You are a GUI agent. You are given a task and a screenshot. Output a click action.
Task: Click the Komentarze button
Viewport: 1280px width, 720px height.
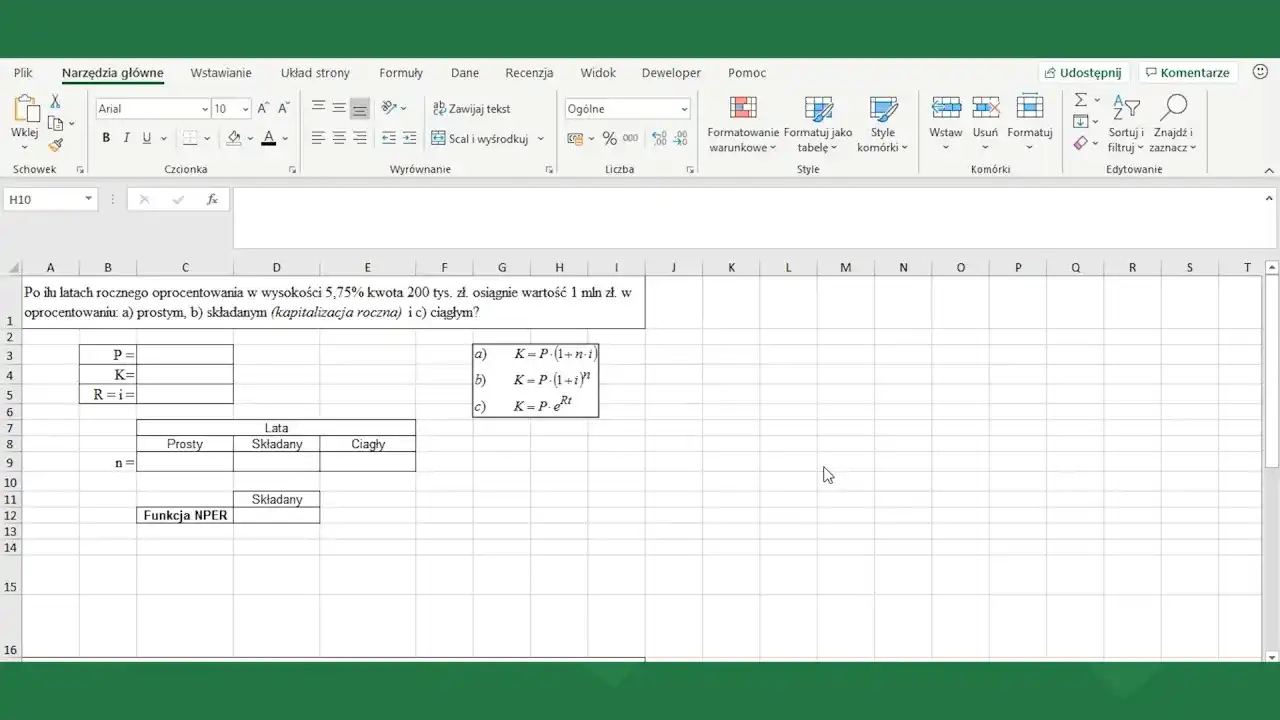[x=1188, y=73]
